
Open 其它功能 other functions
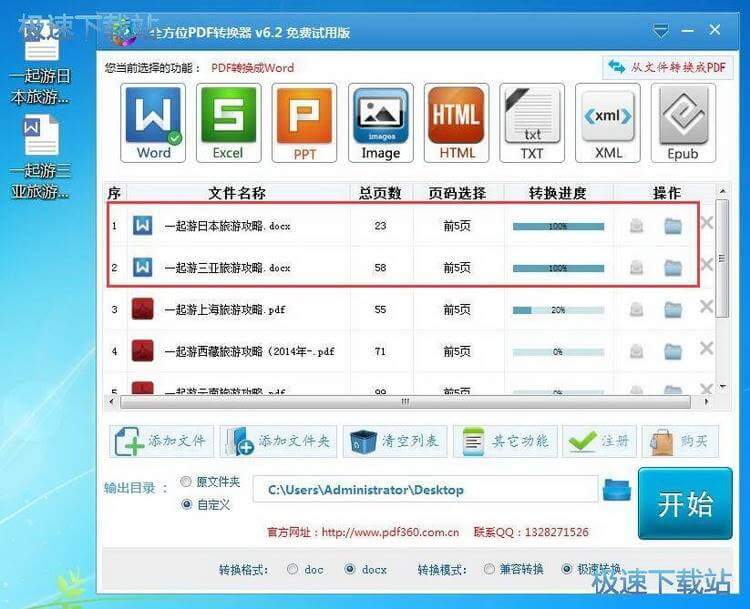pyautogui.click(x=506, y=441)
